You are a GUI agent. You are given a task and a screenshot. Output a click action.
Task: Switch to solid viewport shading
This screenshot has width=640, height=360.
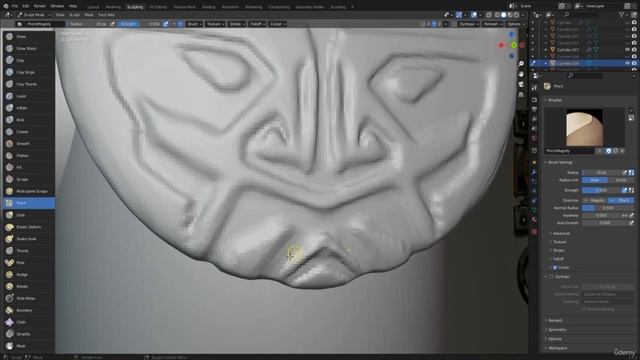(x=503, y=15)
